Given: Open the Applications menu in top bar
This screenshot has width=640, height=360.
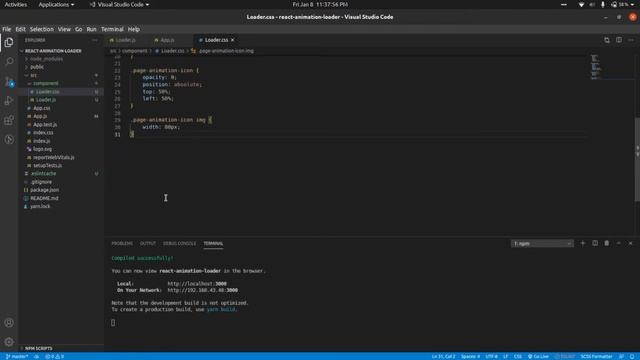Looking at the screenshot, I should [x=56, y=4].
